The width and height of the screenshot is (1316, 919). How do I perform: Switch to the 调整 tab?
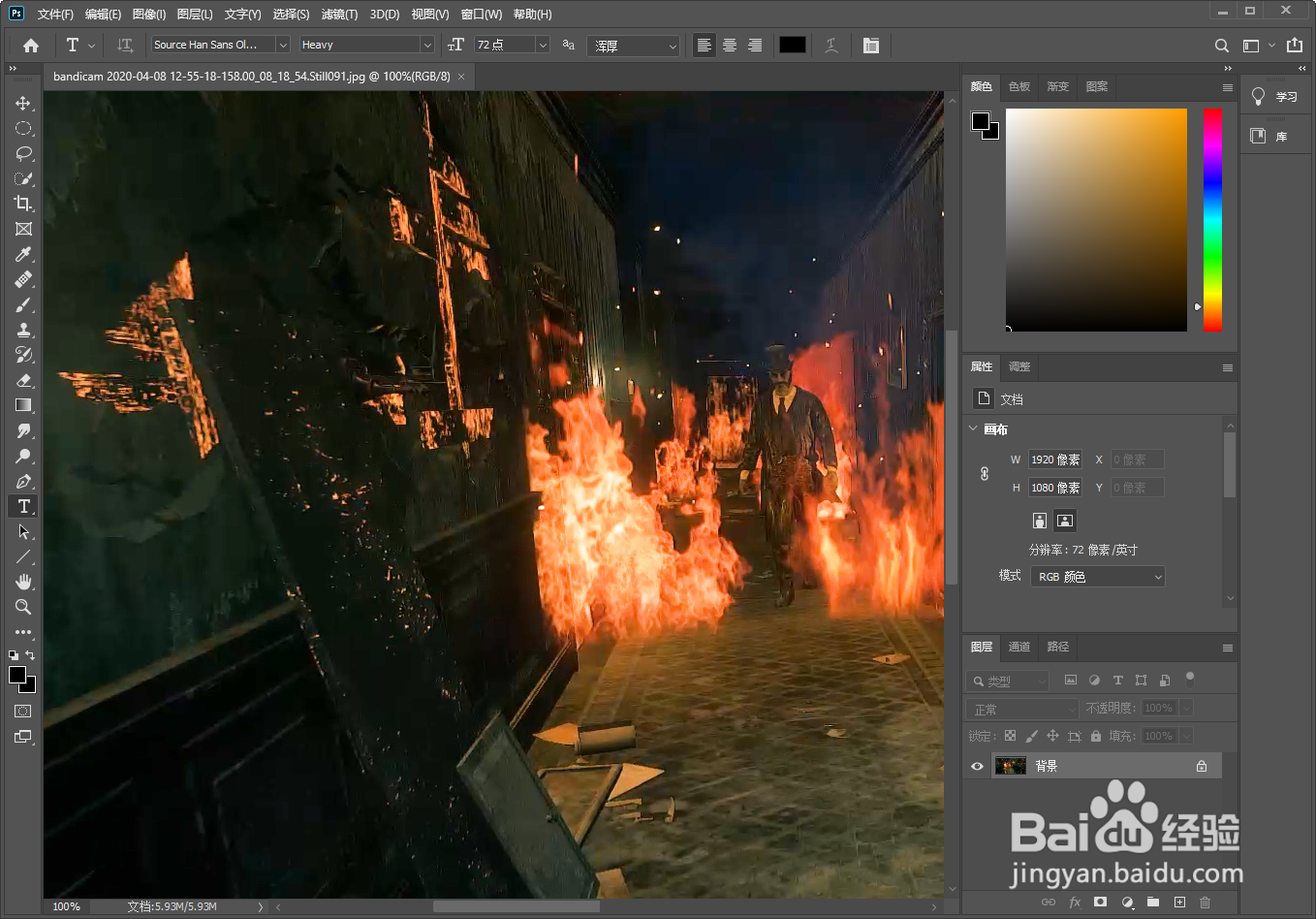(x=1019, y=366)
